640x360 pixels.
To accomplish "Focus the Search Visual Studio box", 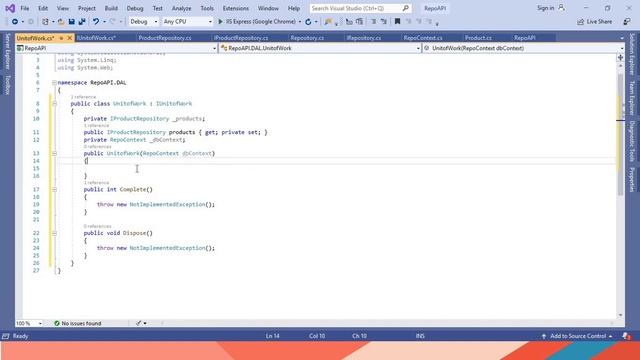I will [360, 8].
